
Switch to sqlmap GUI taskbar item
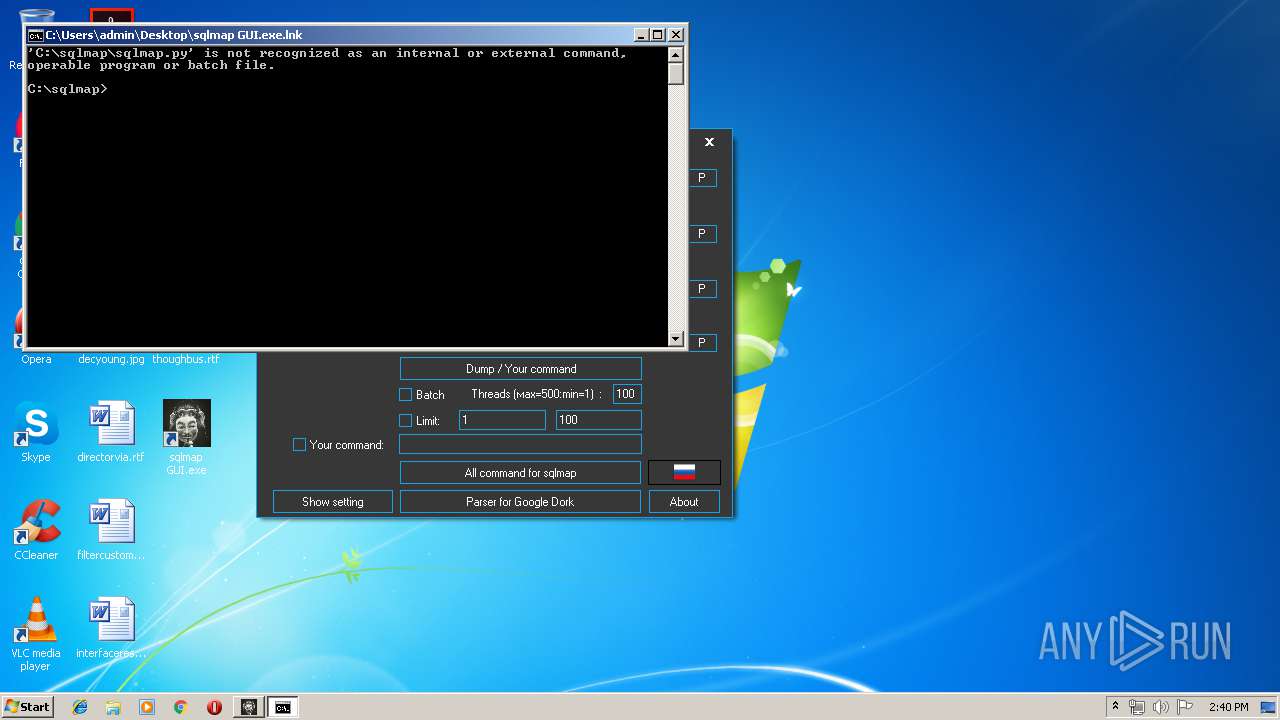point(249,707)
